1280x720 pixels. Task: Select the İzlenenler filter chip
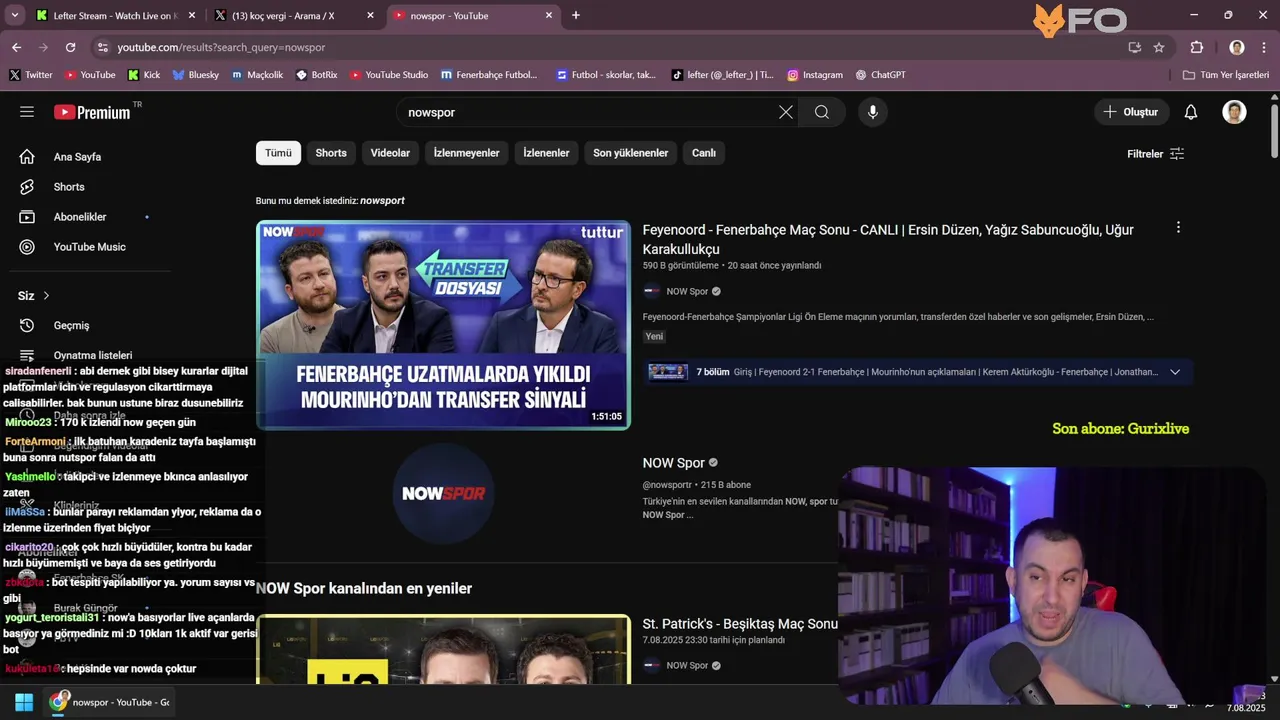(546, 153)
